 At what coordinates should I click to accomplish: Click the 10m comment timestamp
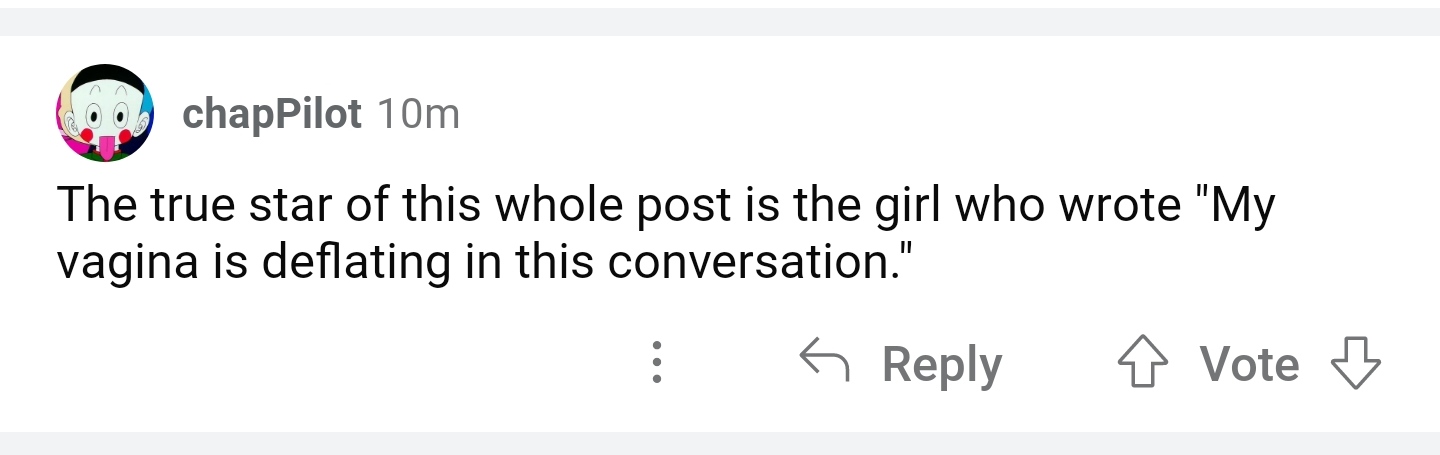tap(418, 115)
